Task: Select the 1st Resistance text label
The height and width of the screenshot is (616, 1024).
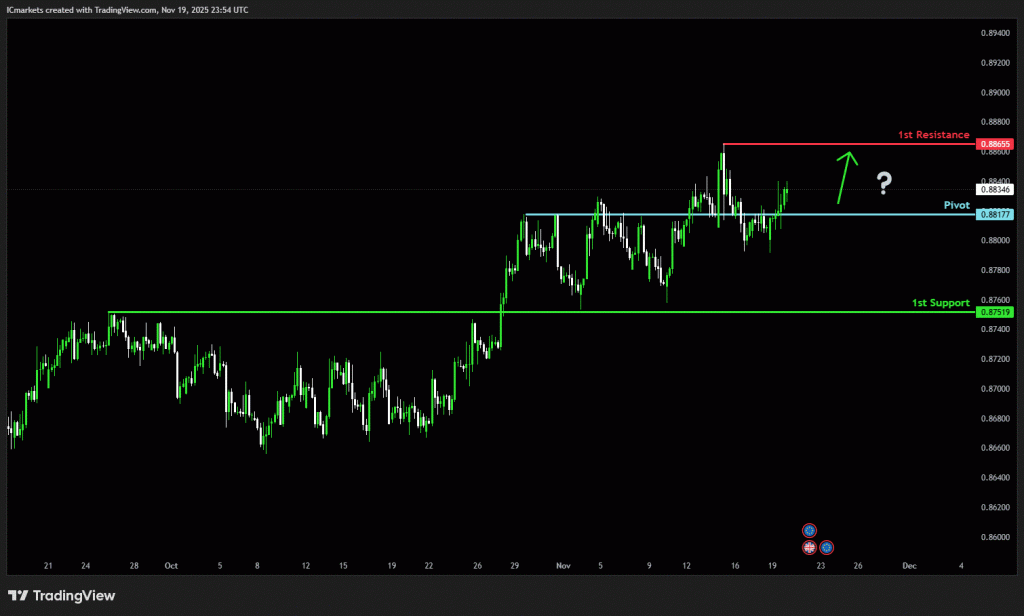Action: (933, 134)
